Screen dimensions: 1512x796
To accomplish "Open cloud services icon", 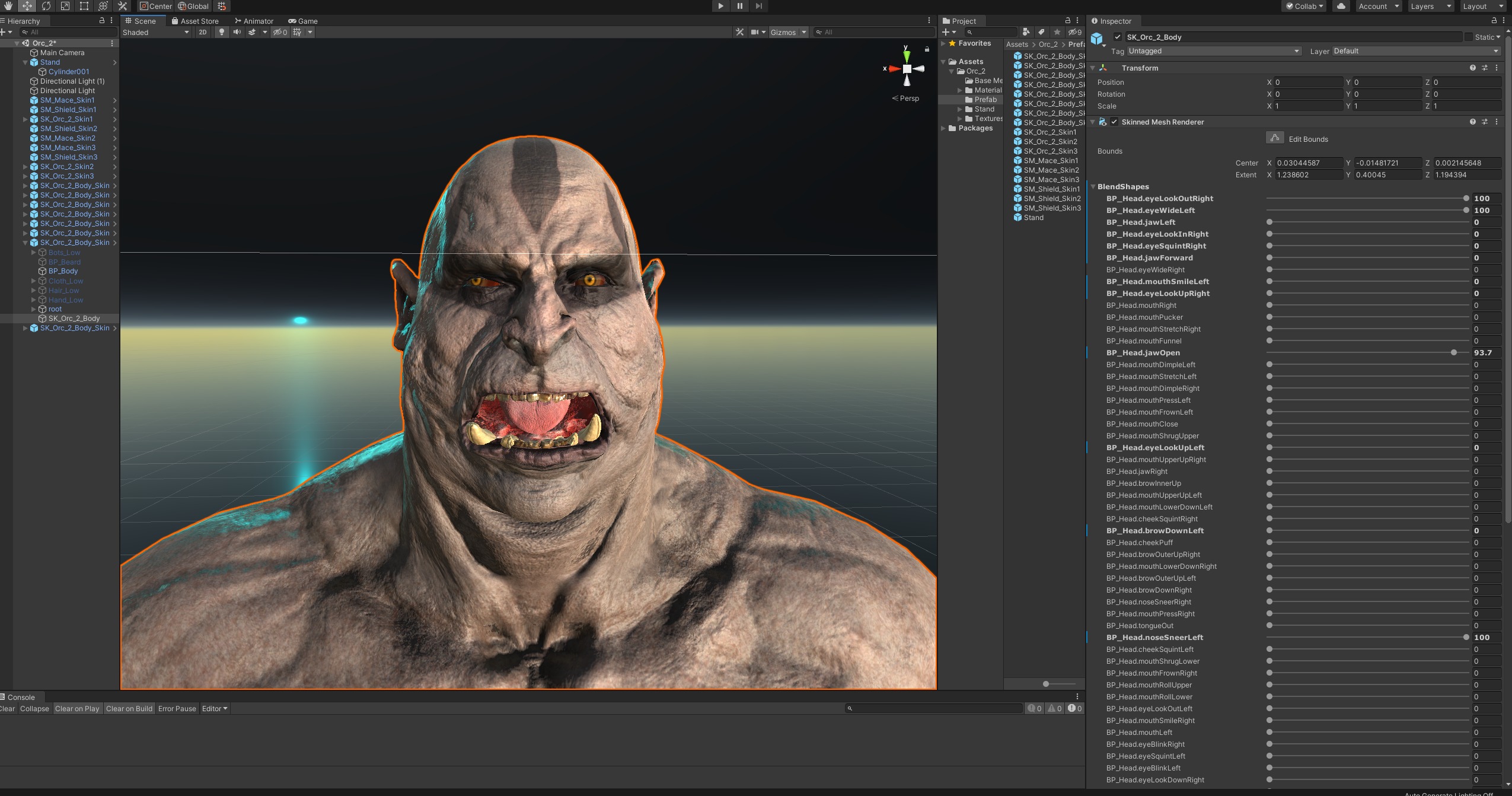I will pos(1341,6).
